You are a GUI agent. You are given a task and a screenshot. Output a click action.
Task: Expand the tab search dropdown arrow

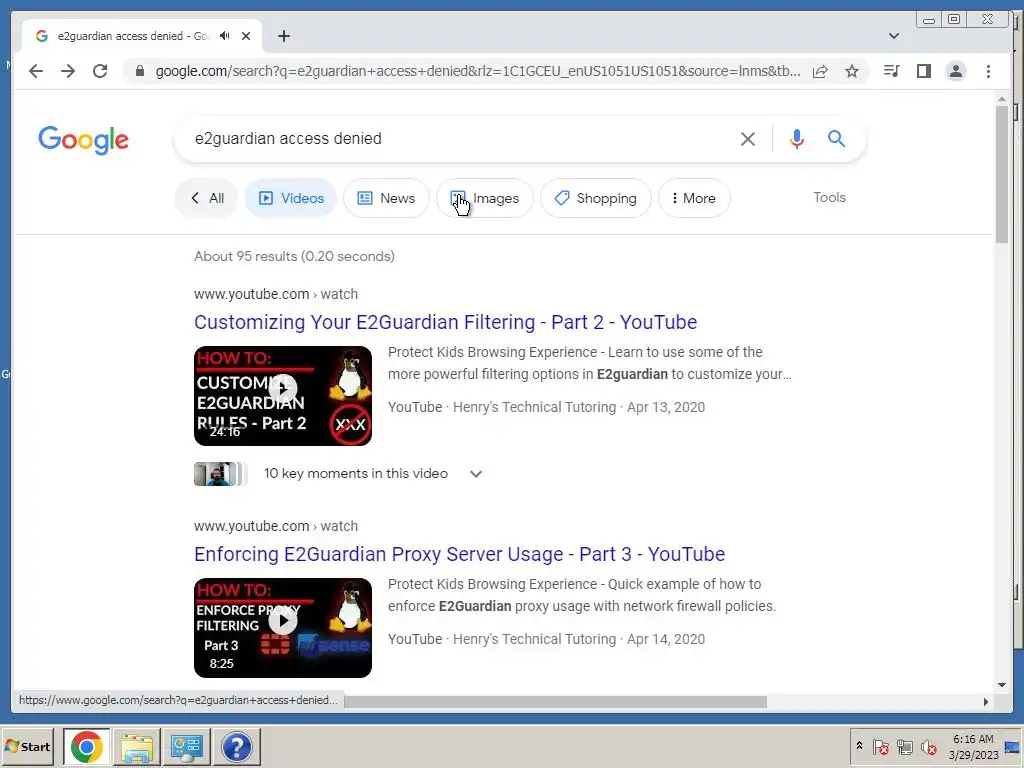894,36
